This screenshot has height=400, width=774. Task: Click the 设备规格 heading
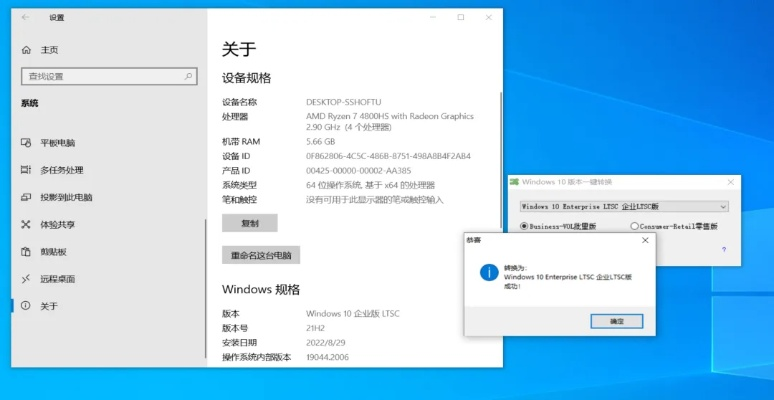pos(246,78)
